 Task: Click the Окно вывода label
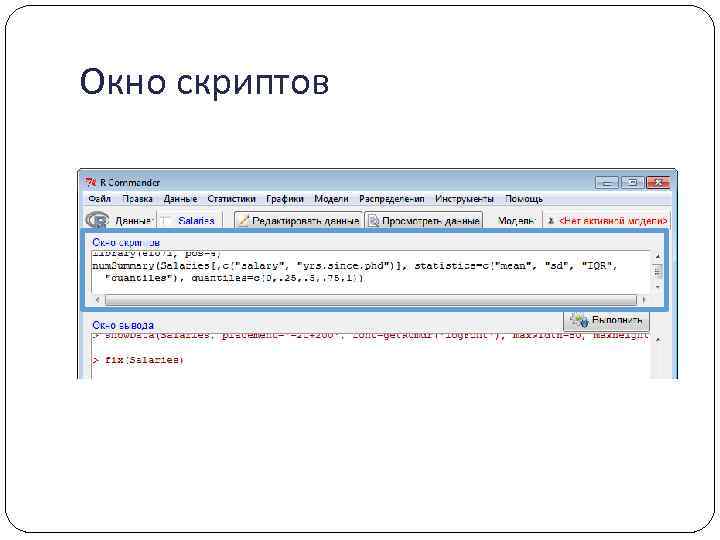click(x=123, y=325)
